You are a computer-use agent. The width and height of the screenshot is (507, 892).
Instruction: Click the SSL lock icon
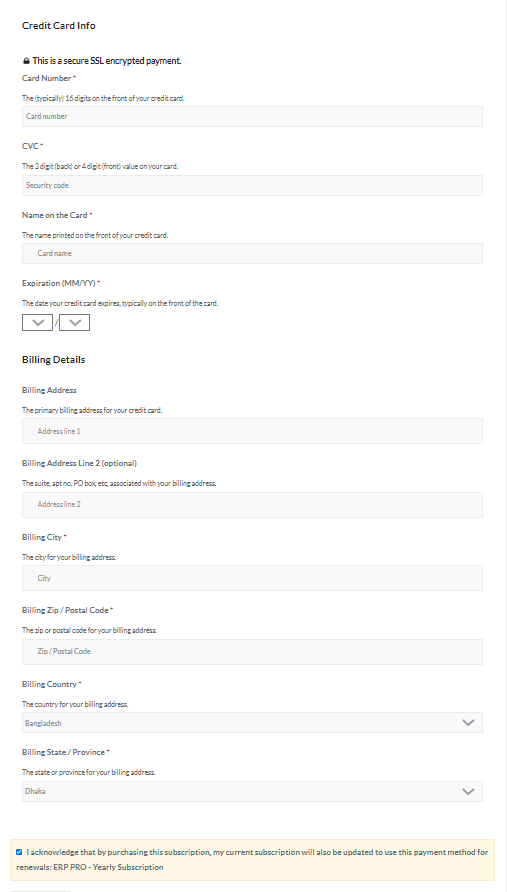click(x=26, y=61)
